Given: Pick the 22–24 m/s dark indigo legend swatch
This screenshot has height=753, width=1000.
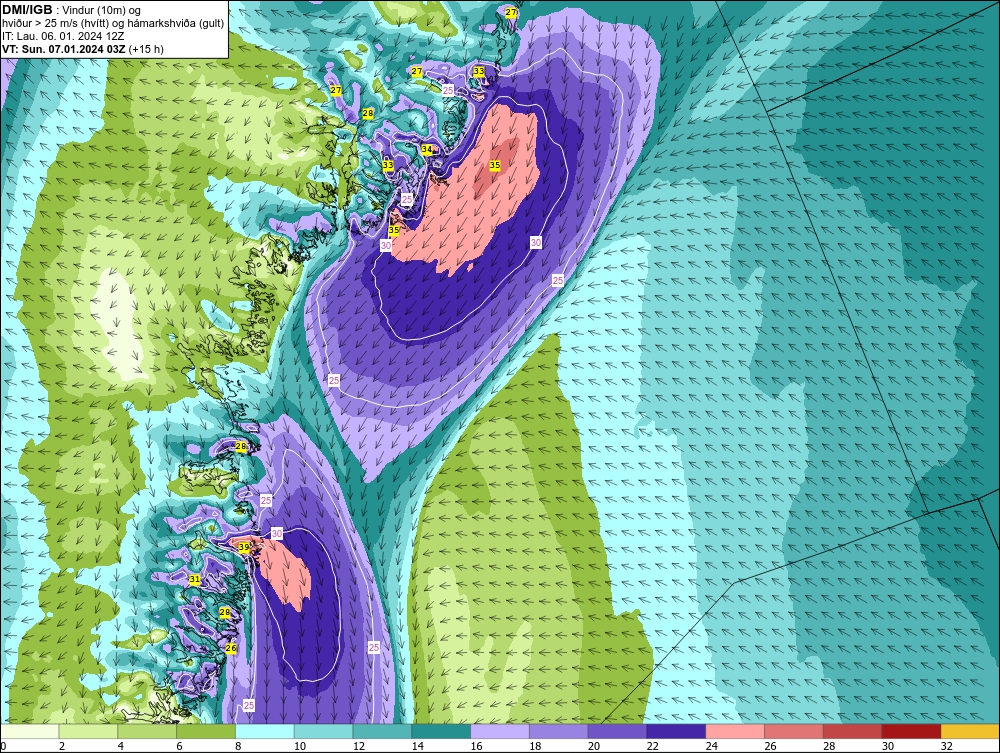Looking at the screenshot, I should click(676, 731).
